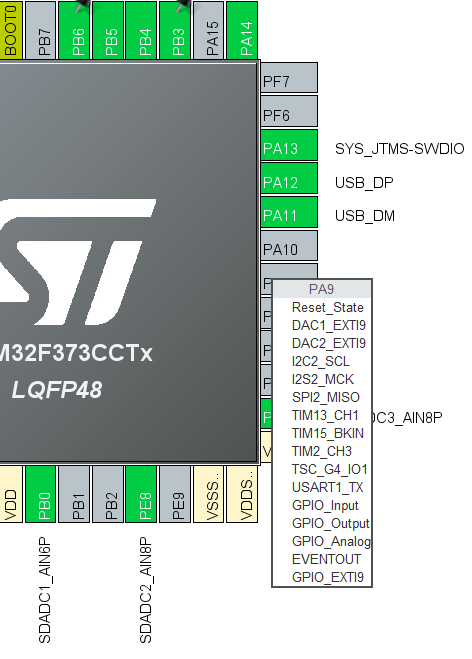
Task: Assign I2C2_SCL to PA9
Action: [x=322, y=362]
